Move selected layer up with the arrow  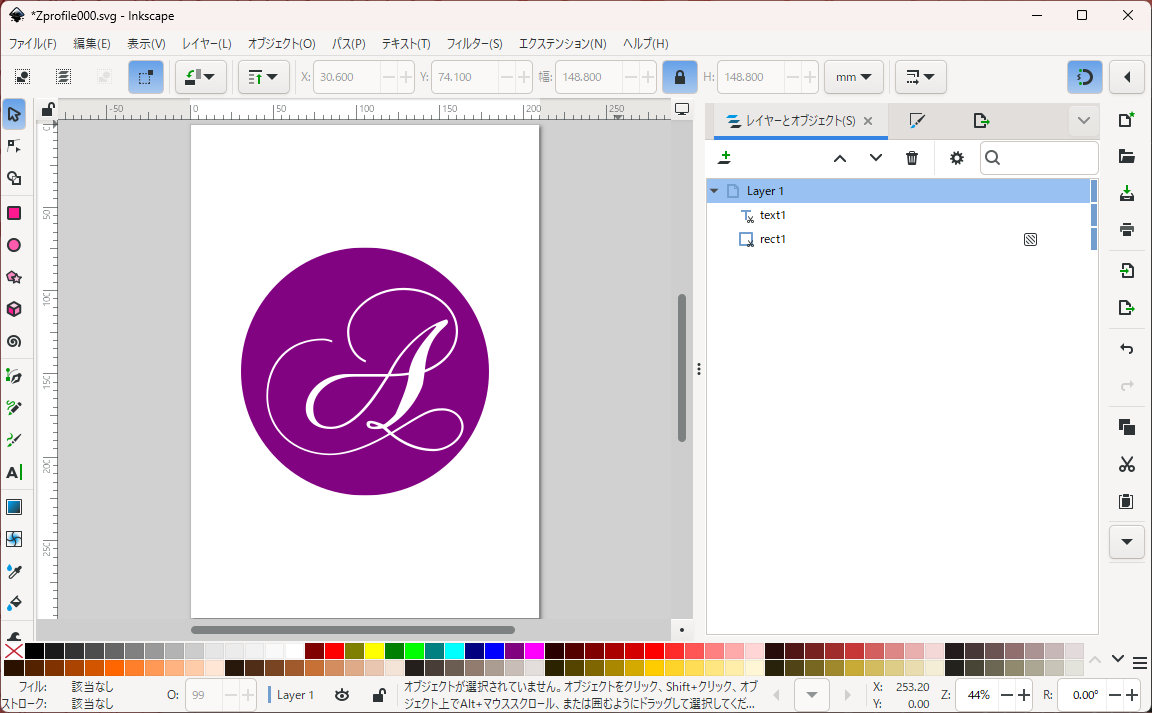point(840,158)
